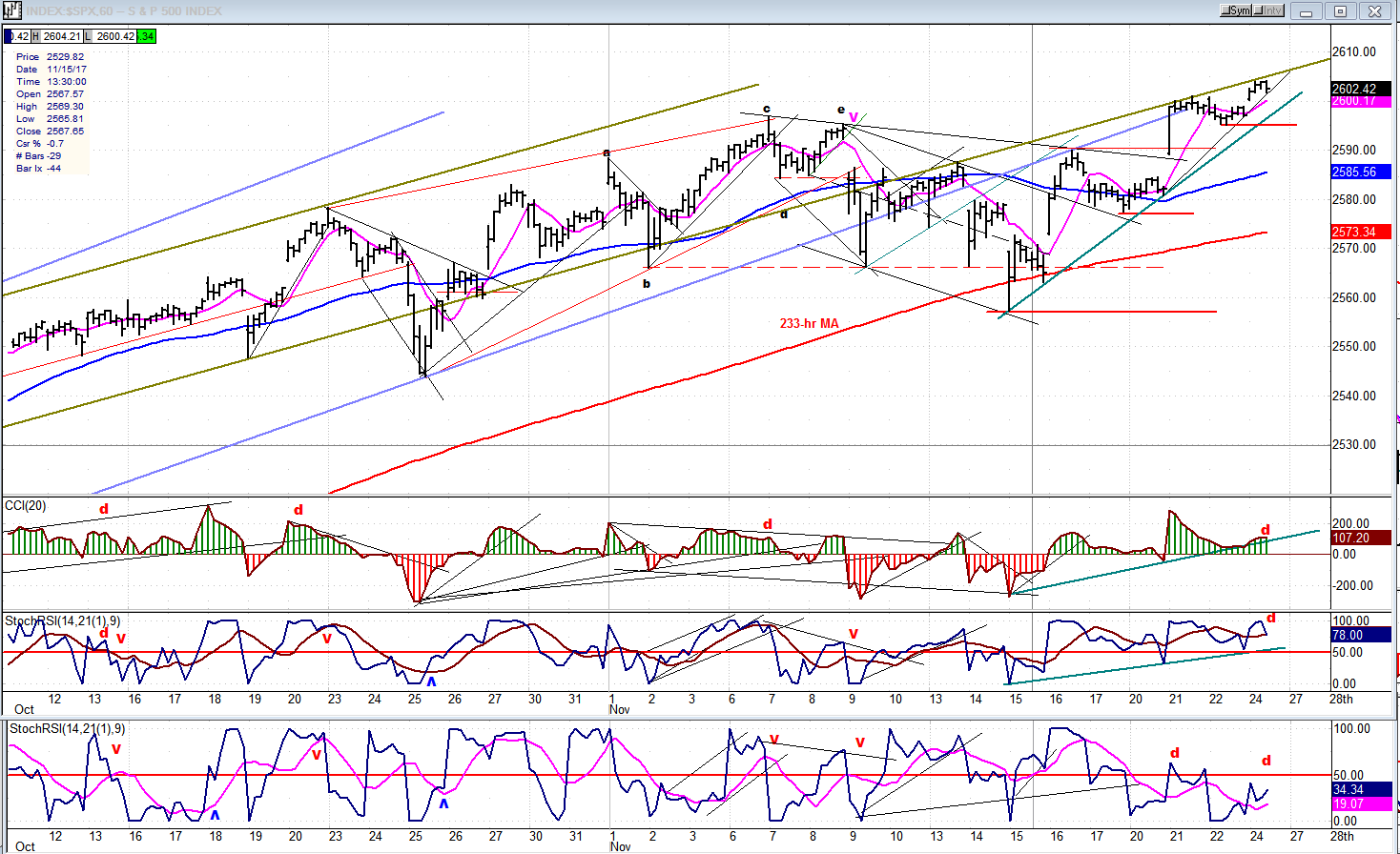1400x854 pixels.
Task: Select the lower StochRSI(14,21(1),9) label
Action: click(x=67, y=729)
